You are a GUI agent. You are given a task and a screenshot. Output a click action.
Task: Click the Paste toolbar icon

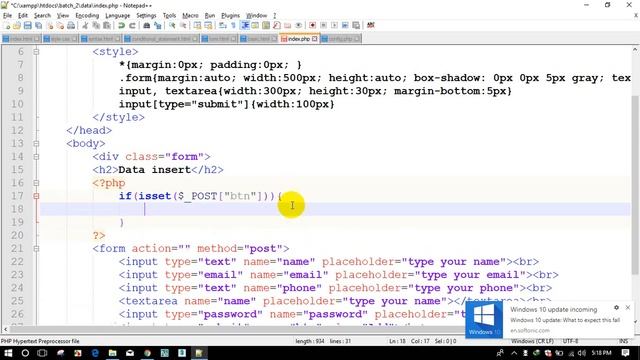tap(107, 25)
